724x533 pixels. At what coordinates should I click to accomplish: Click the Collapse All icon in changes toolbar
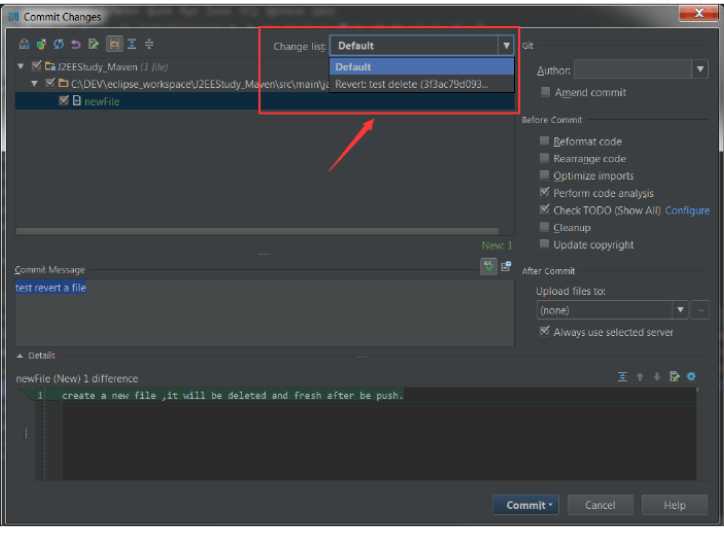point(149,45)
